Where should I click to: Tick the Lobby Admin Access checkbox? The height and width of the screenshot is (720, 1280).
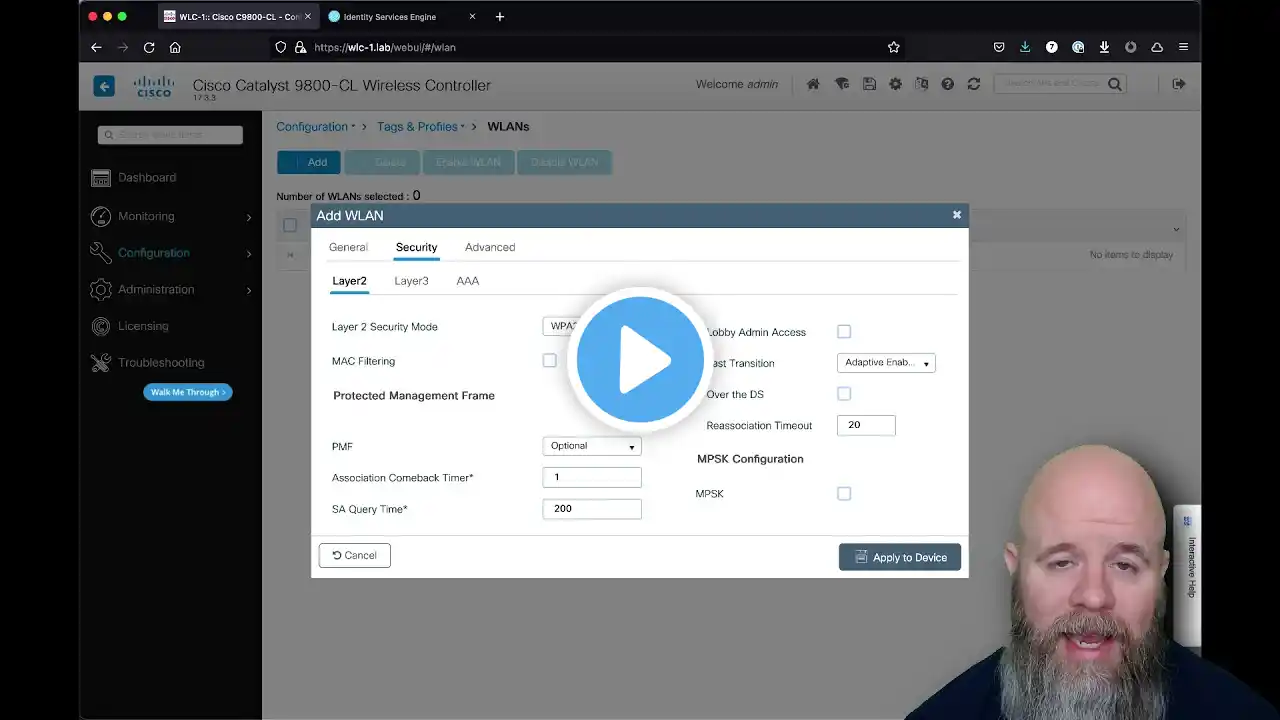click(x=844, y=331)
